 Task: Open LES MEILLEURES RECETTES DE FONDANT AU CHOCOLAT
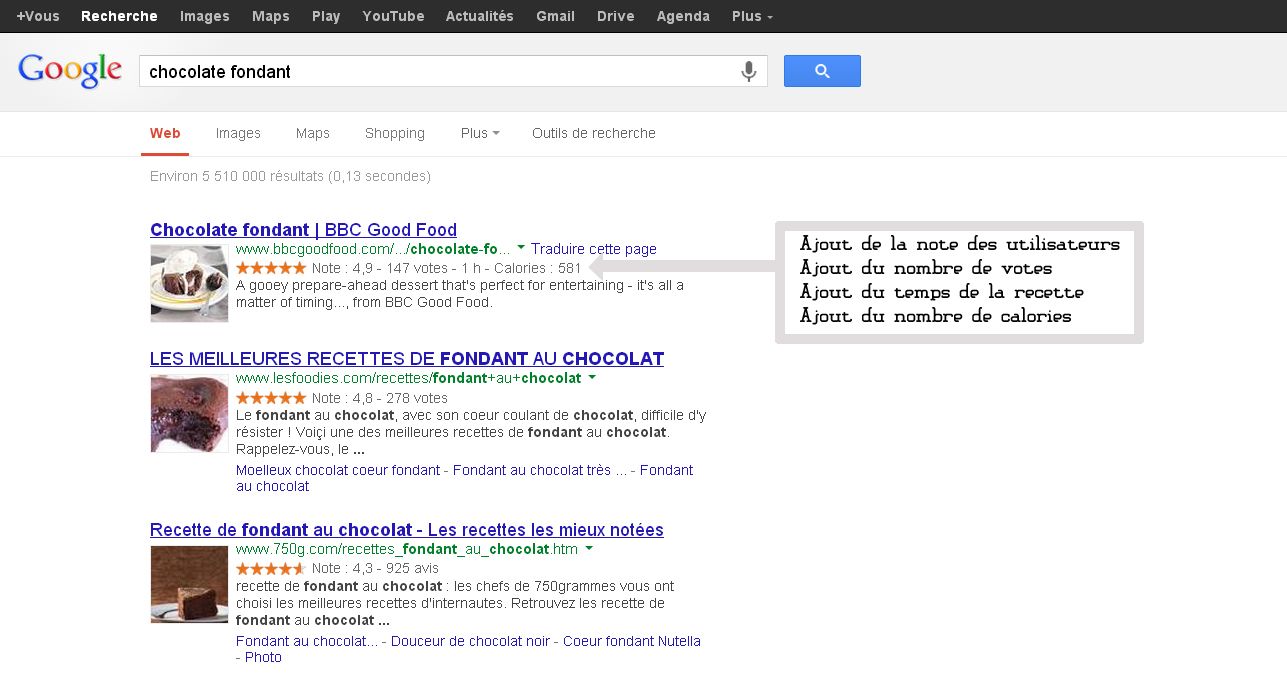(407, 359)
